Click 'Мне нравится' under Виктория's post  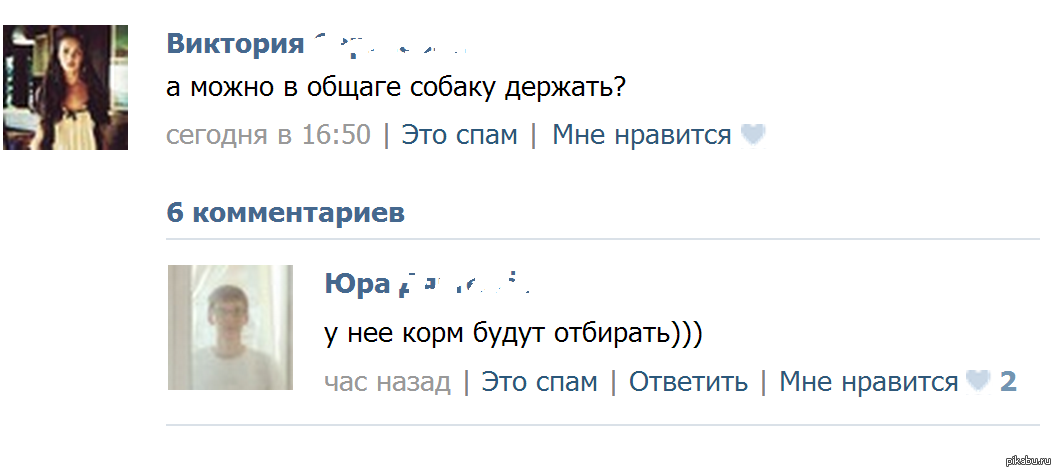641,135
